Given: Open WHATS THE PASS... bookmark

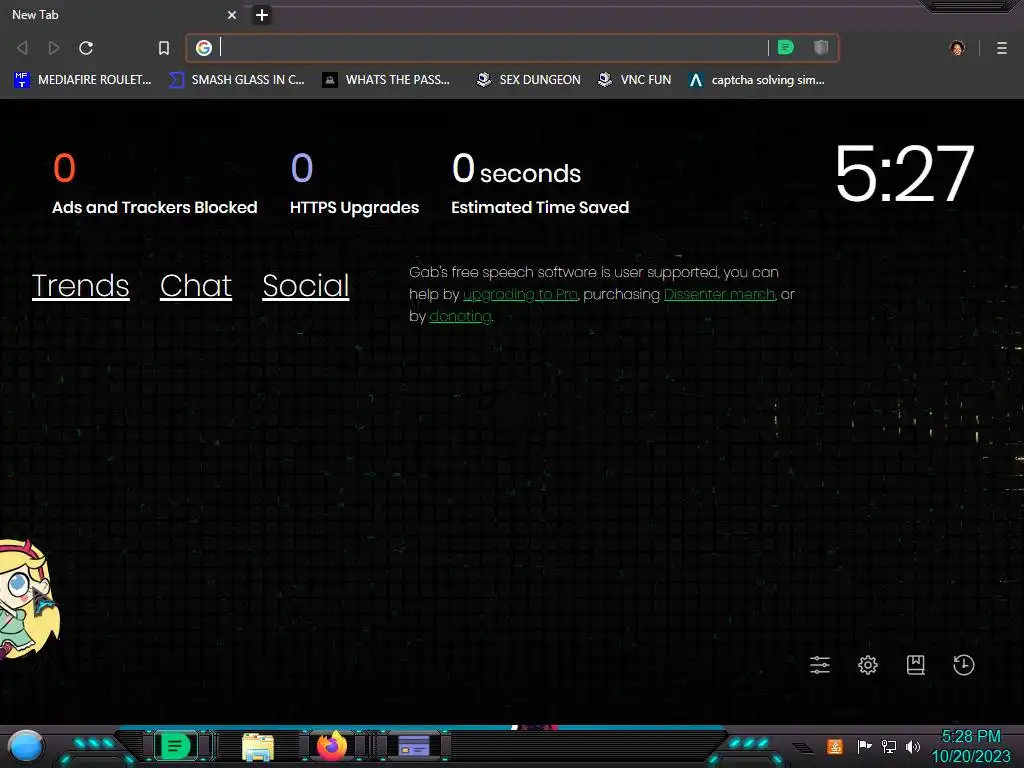Looking at the screenshot, I should 386,80.
